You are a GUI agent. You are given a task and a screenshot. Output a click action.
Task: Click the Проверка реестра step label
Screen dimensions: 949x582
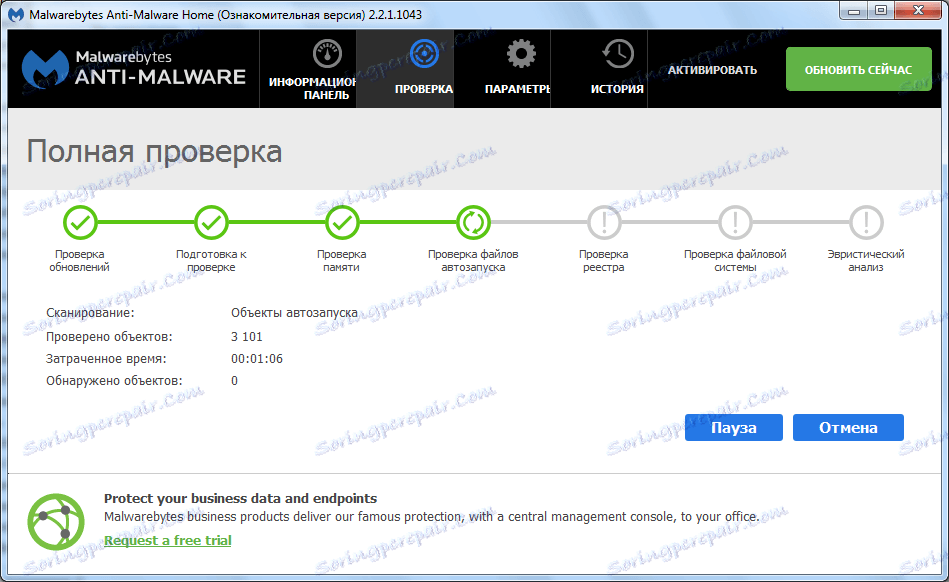coord(603,261)
